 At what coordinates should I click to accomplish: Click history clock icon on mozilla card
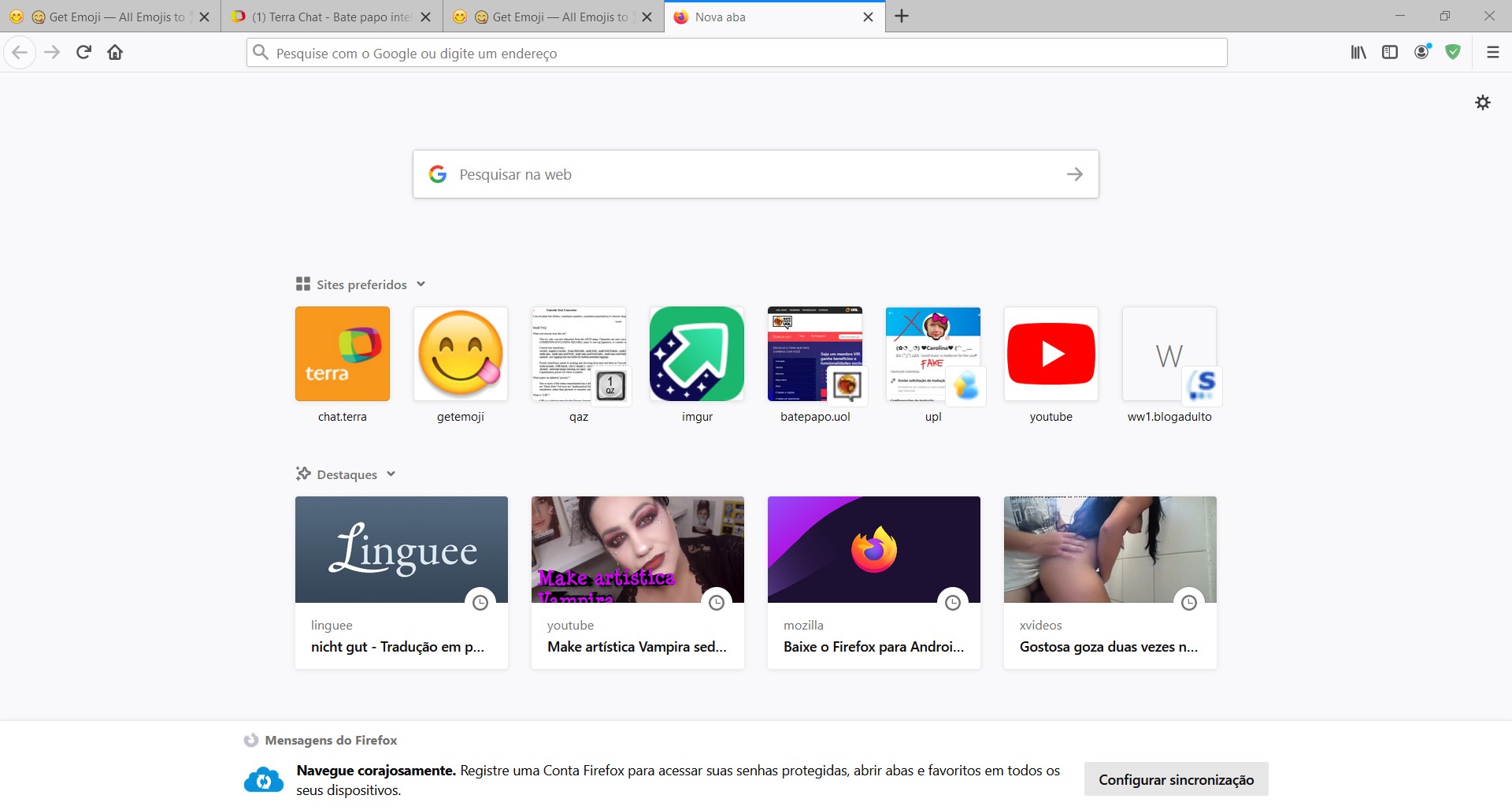953,603
